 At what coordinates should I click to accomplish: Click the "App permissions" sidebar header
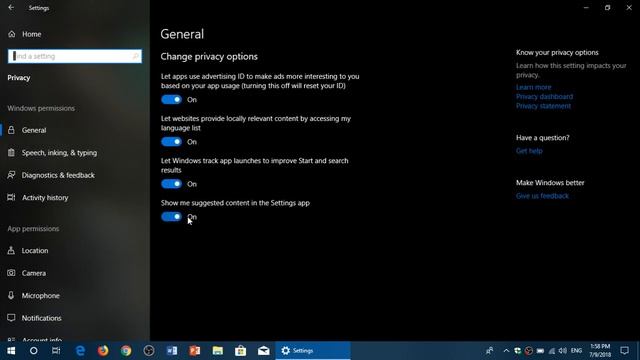[x=33, y=229]
